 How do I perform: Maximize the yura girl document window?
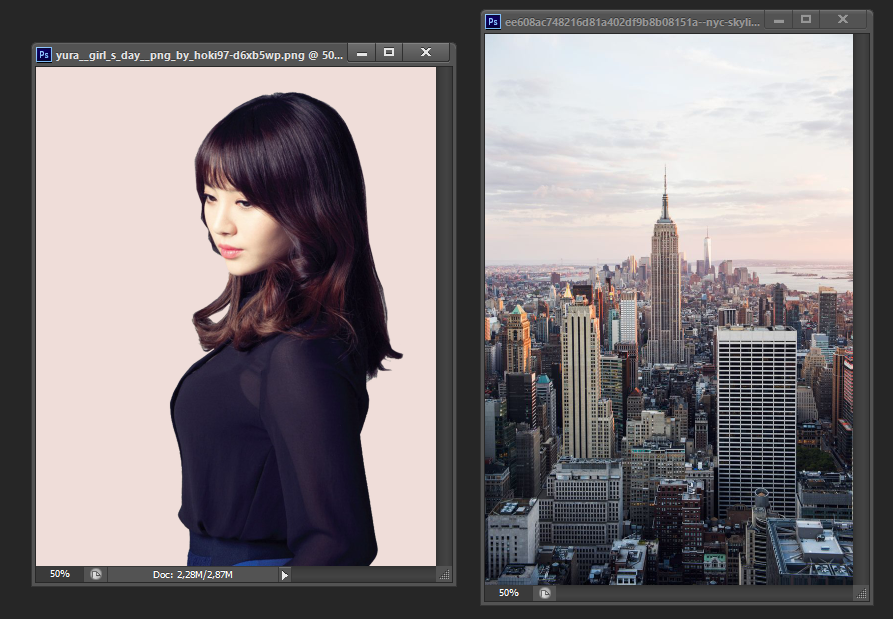(x=389, y=53)
